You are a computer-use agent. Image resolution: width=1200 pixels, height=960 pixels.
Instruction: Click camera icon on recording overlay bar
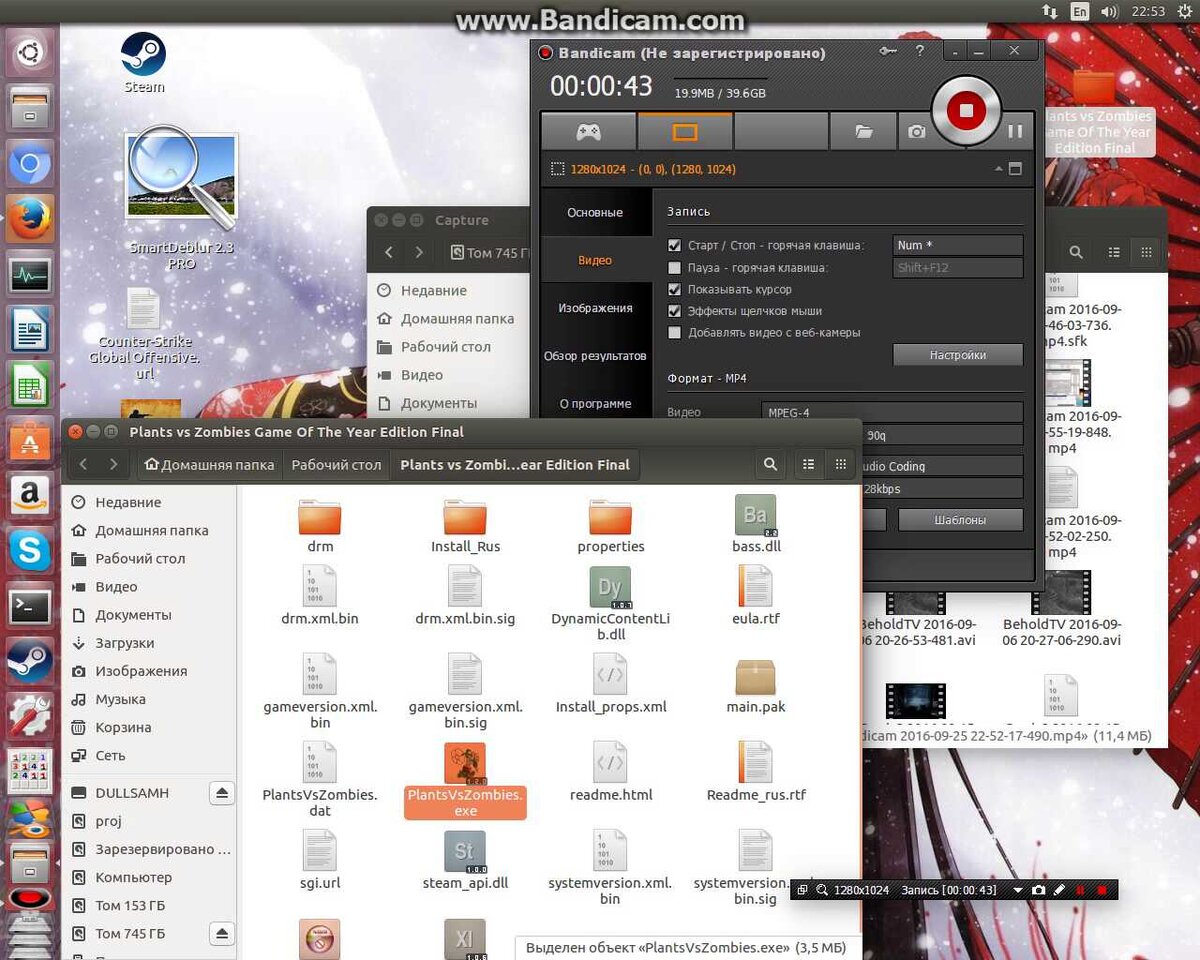(1039, 890)
